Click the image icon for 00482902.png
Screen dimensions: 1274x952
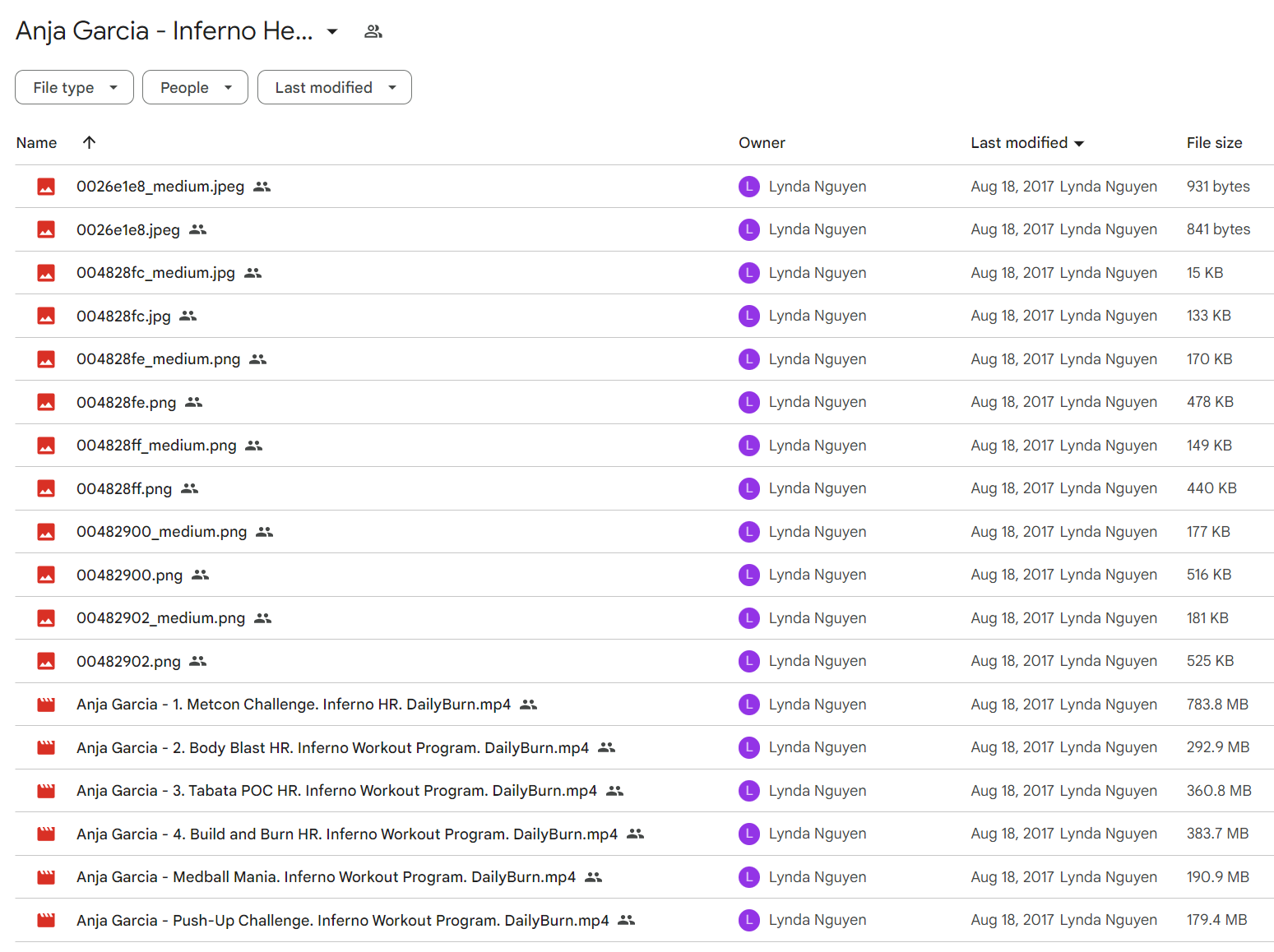(46, 661)
